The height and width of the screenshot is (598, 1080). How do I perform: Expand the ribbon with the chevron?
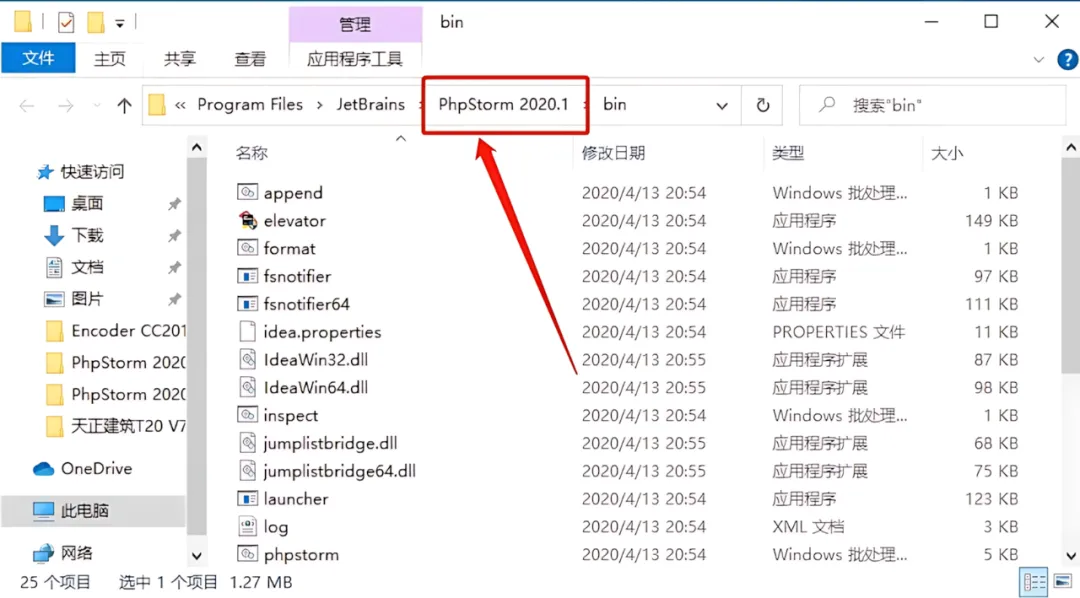(x=1038, y=60)
